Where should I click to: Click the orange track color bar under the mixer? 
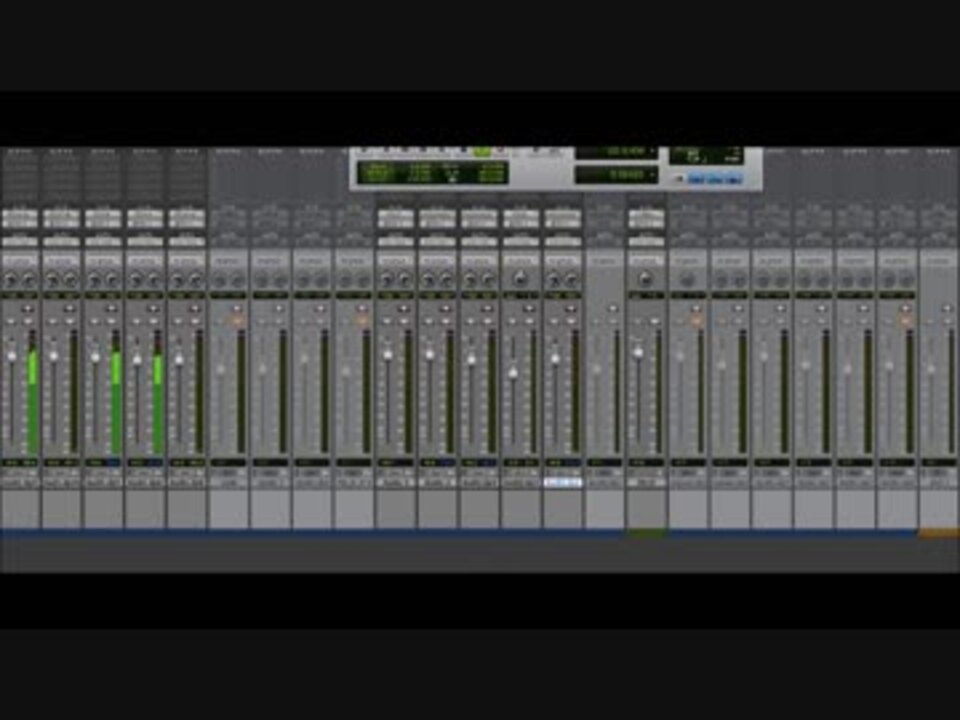pyautogui.click(x=939, y=534)
